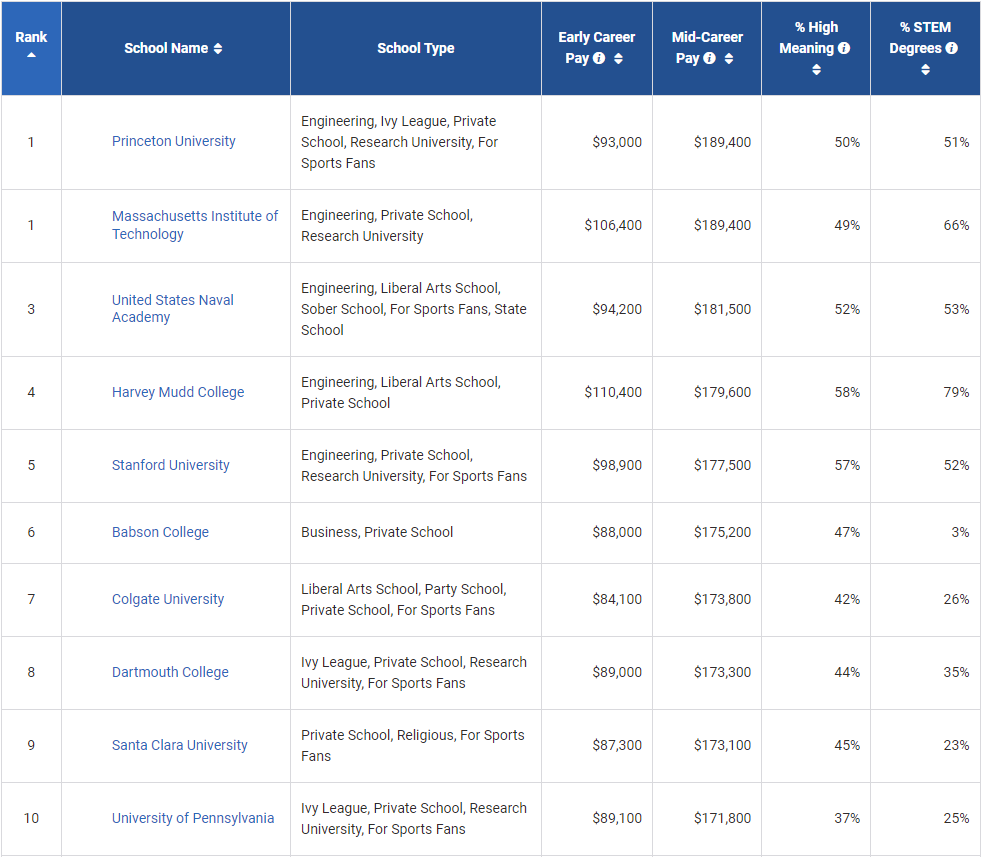The height and width of the screenshot is (857, 982).
Task: Visit the United States Naval Academy link
Action: pyautogui.click(x=173, y=309)
